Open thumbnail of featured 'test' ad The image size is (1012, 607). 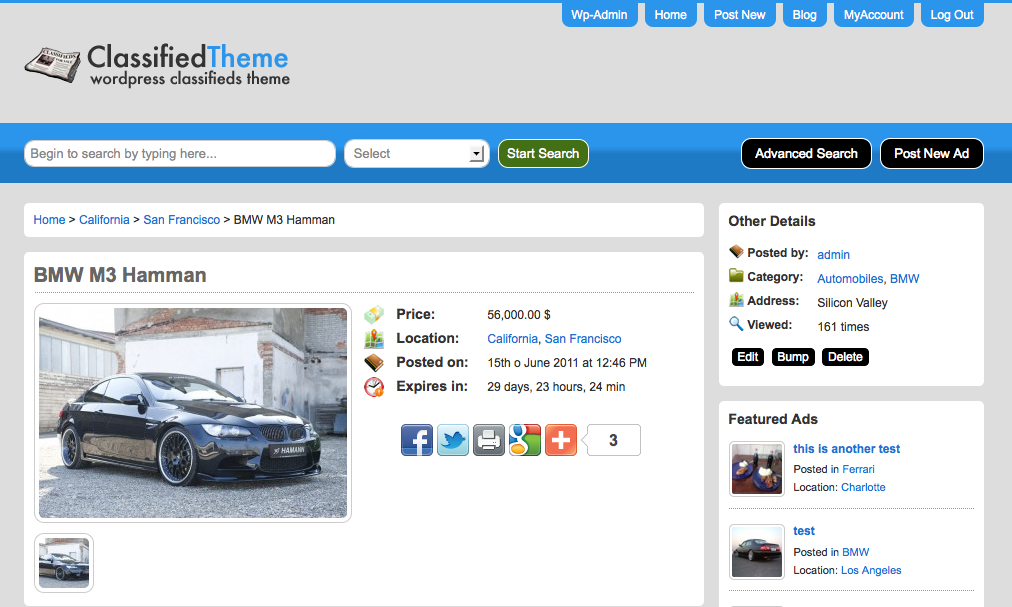(756, 551)
